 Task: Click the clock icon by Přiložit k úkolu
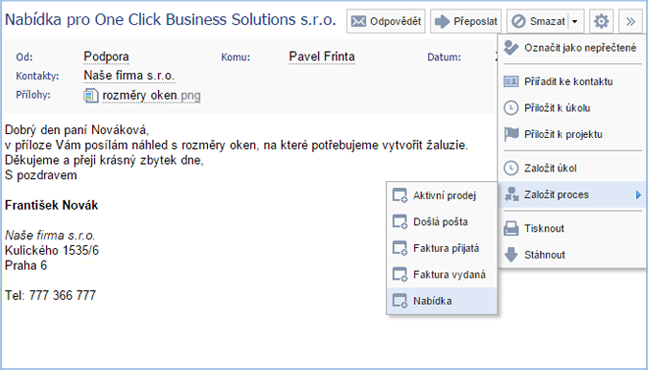(511, 108)
